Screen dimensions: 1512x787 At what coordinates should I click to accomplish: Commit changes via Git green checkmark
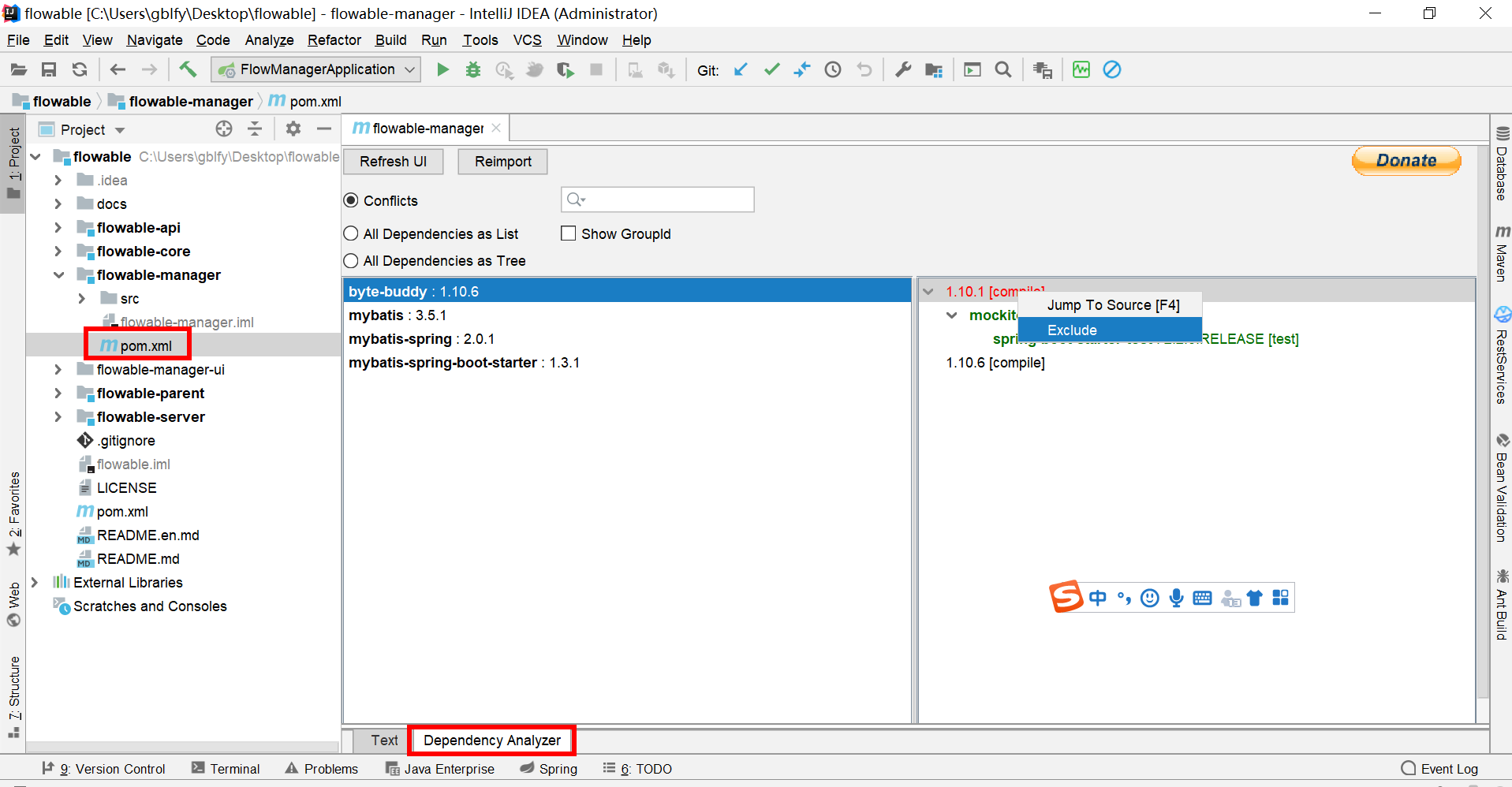click(771, 69)
